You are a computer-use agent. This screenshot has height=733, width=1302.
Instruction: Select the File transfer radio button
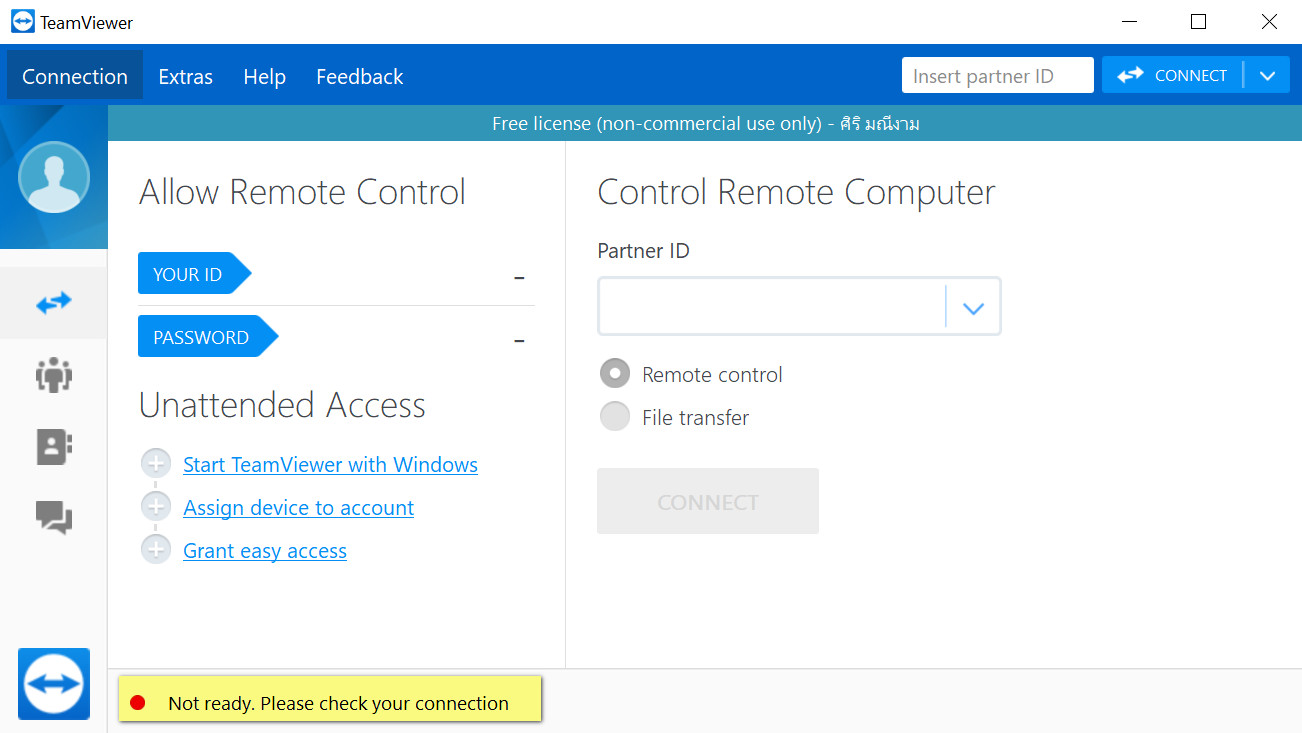[x=615, y=417]
